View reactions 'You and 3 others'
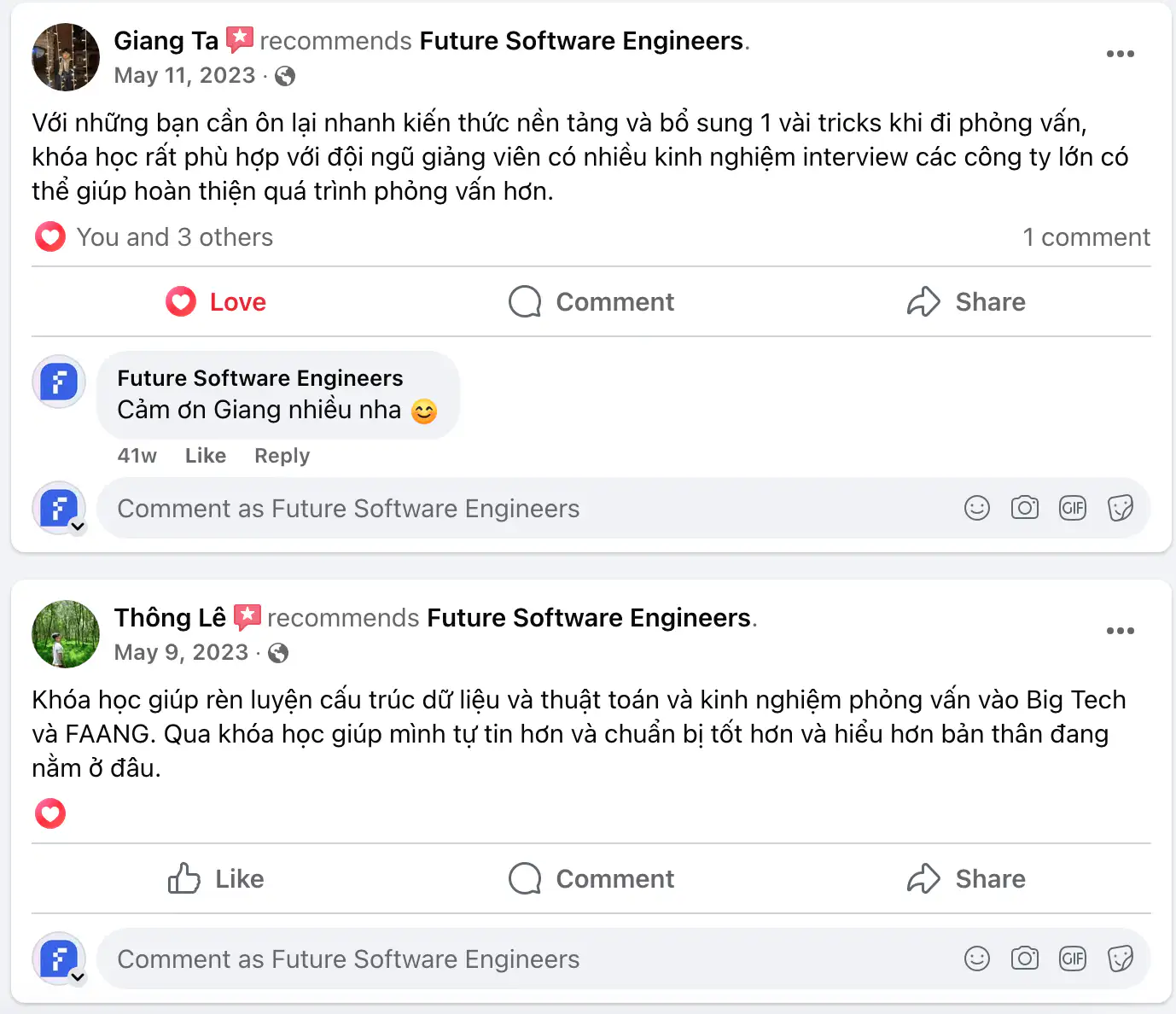The height and width of the screenshot is (1014, 1176). point(174,237)
